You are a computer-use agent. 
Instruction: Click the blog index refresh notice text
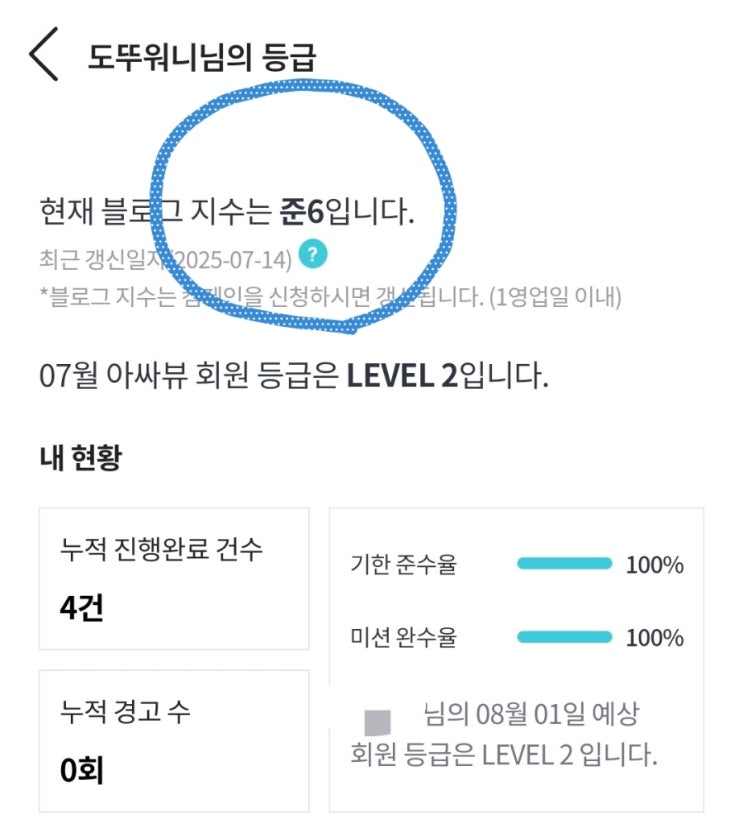tap(330, 296)
